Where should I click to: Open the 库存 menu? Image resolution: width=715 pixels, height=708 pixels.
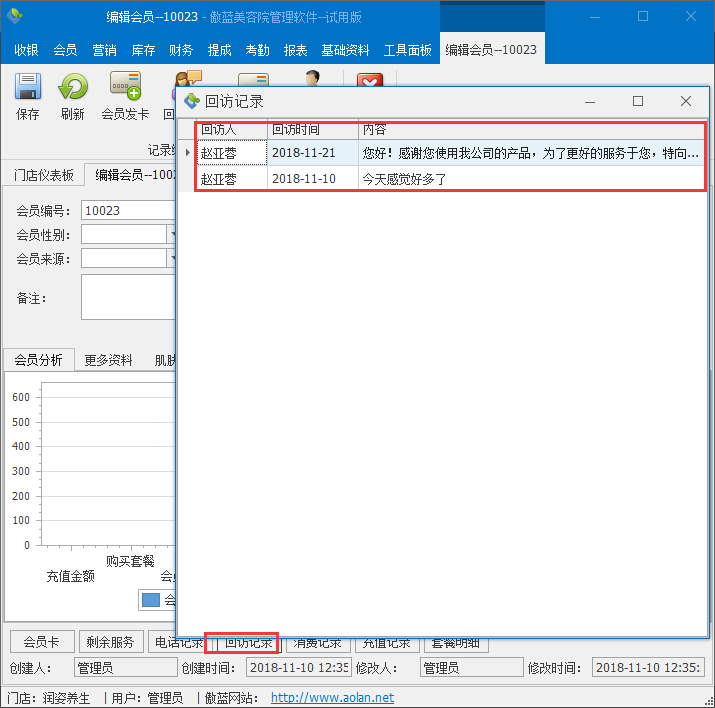143,50
